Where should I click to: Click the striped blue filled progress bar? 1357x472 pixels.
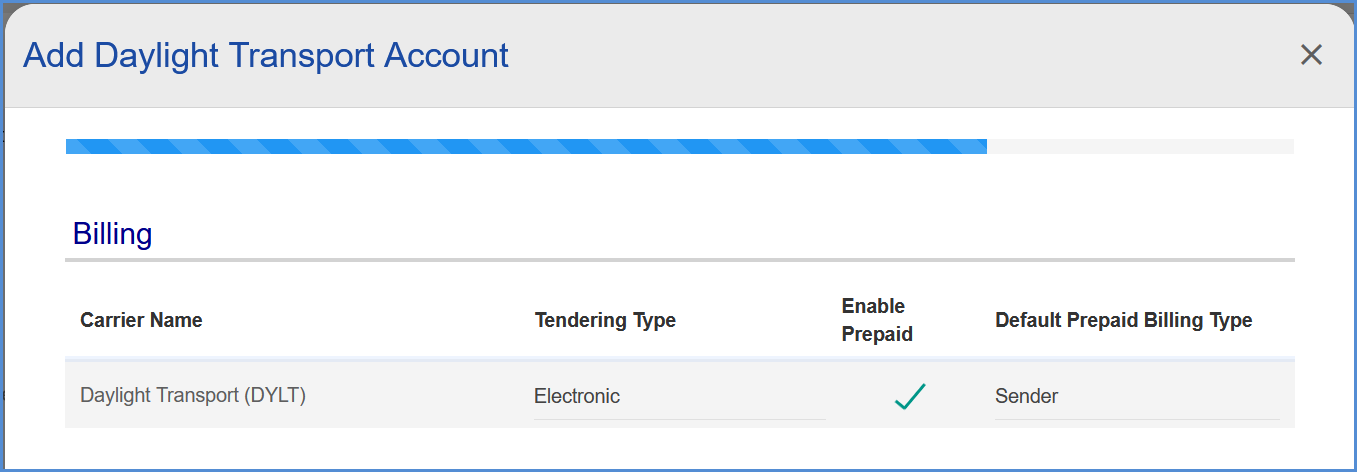click(526, 146)
